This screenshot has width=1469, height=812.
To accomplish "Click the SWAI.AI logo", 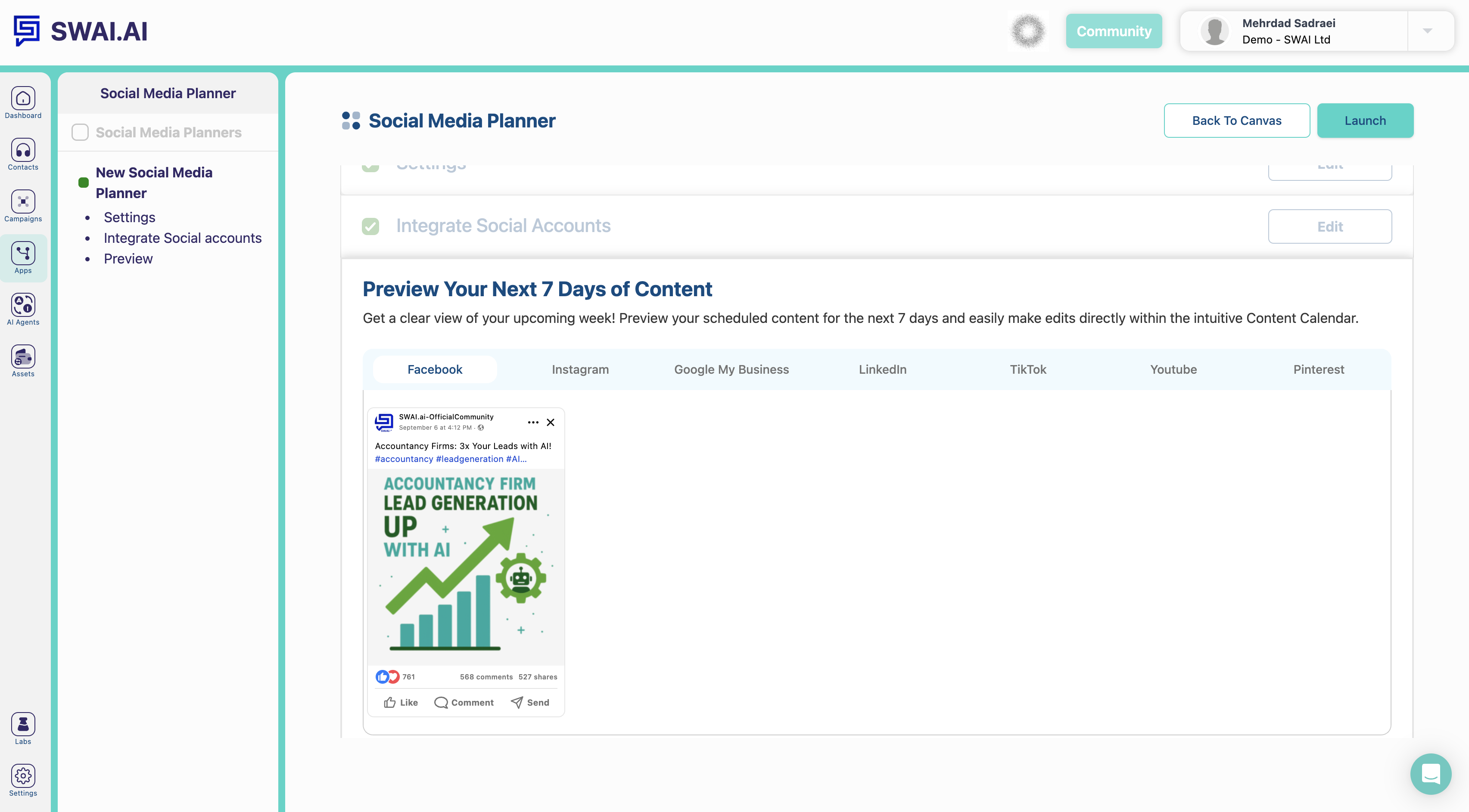I will pos(81,31).
